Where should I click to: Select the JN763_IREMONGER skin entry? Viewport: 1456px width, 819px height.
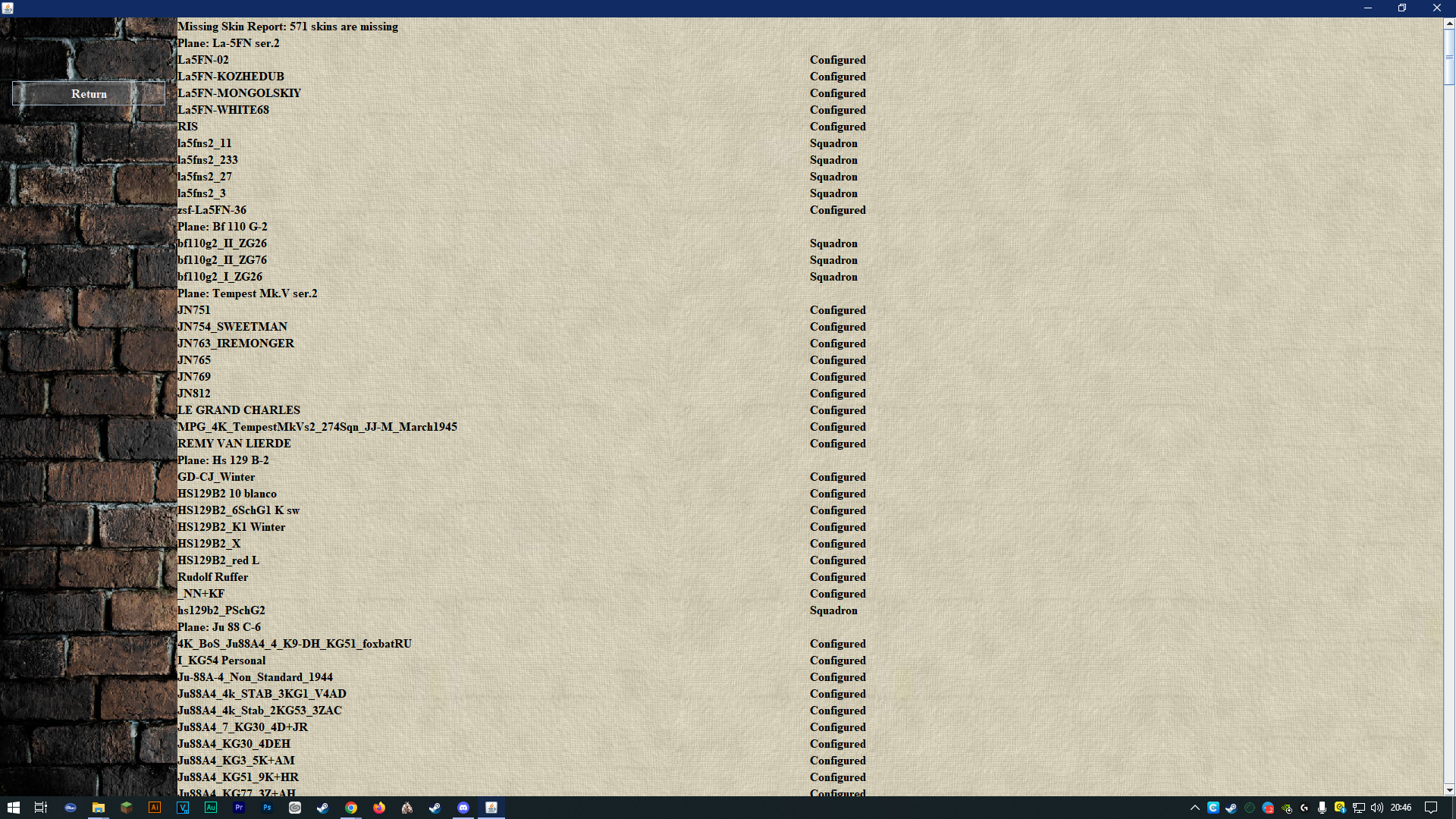pos(236,344)
